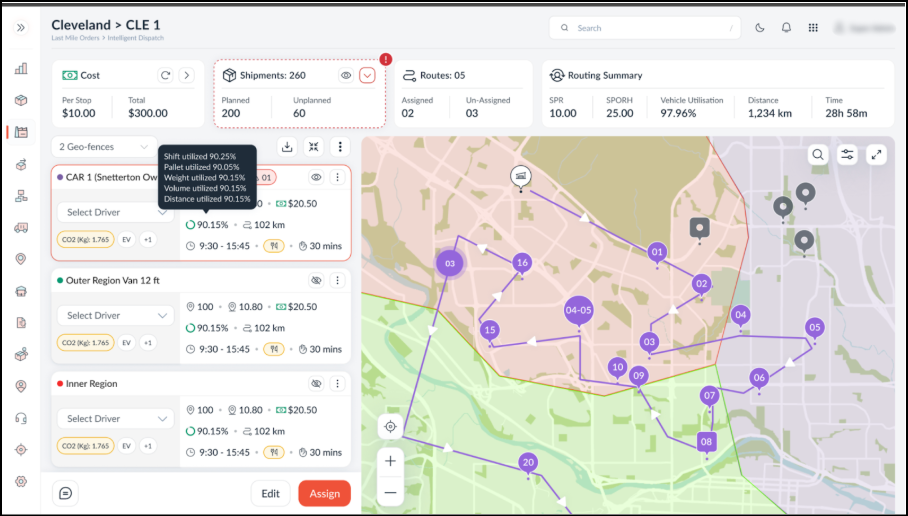The image size is (908, 516).
Task: Refresh the Cost card
Action: [x=165, y=75]
